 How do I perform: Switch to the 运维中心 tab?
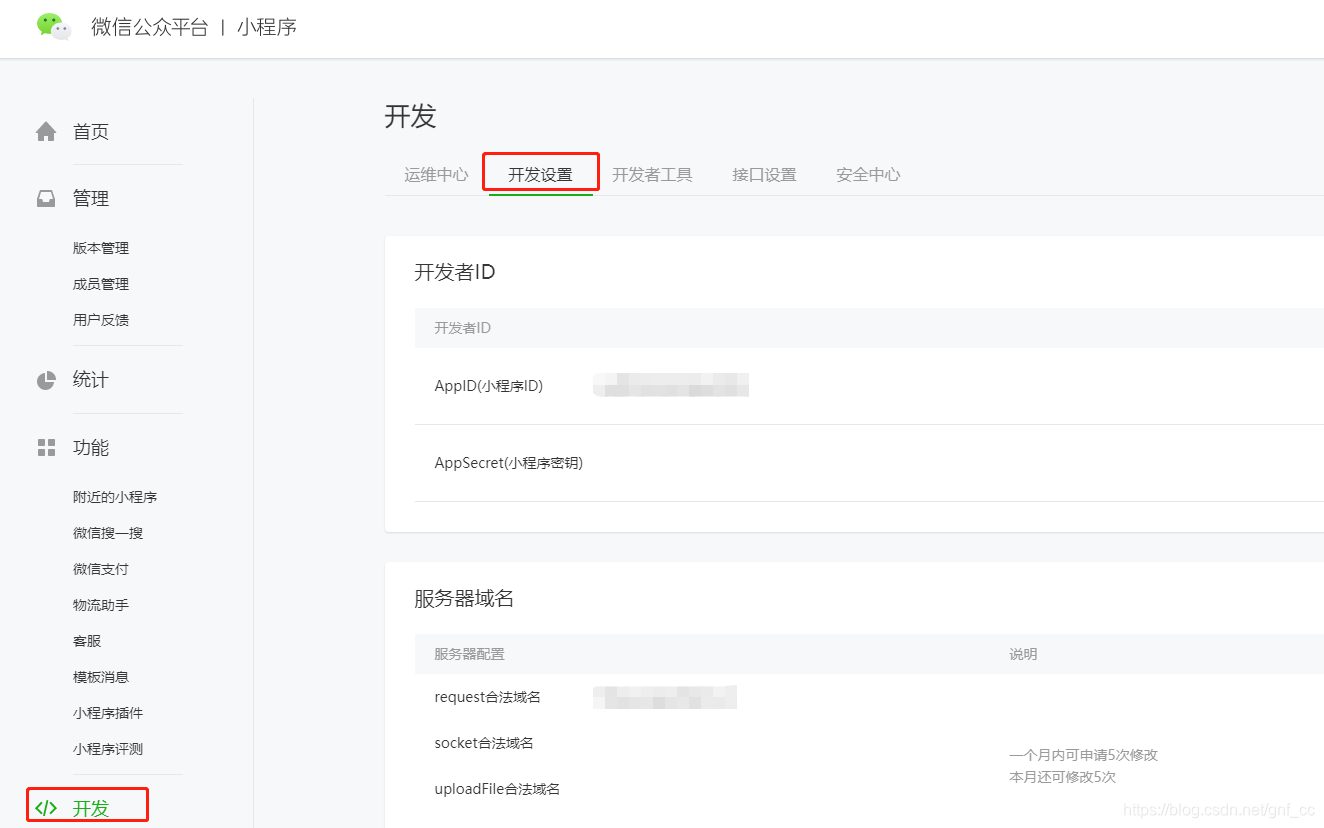(435, 173)
